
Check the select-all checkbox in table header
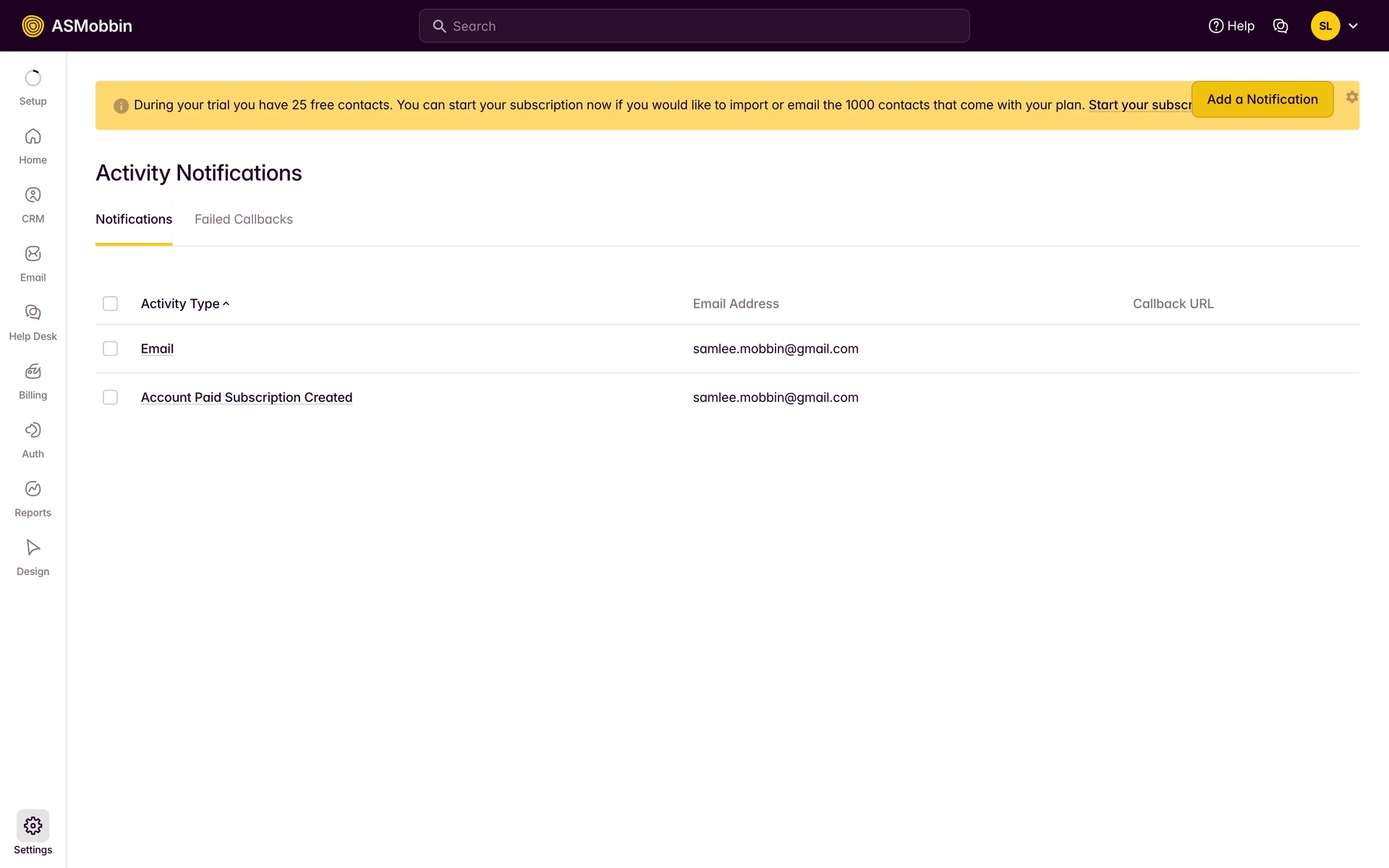coord(110,304)
